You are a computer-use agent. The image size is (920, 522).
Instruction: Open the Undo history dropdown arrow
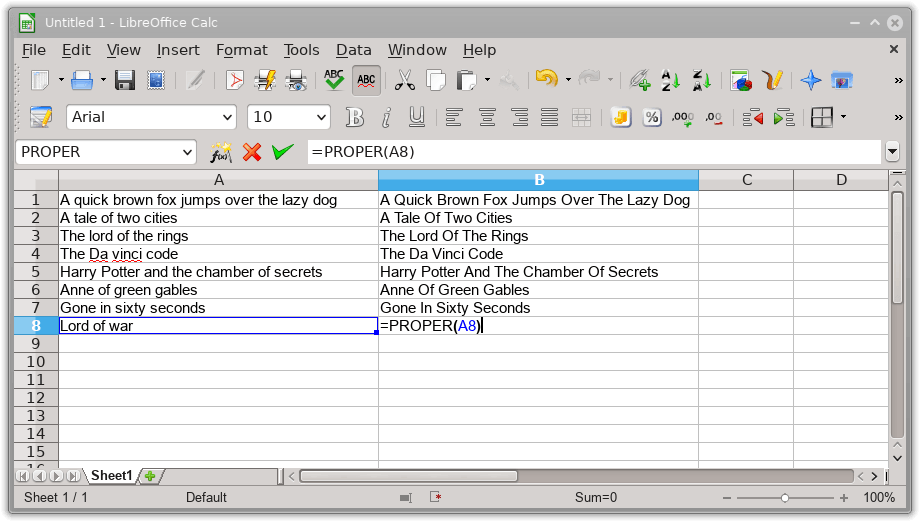point(568,80)
